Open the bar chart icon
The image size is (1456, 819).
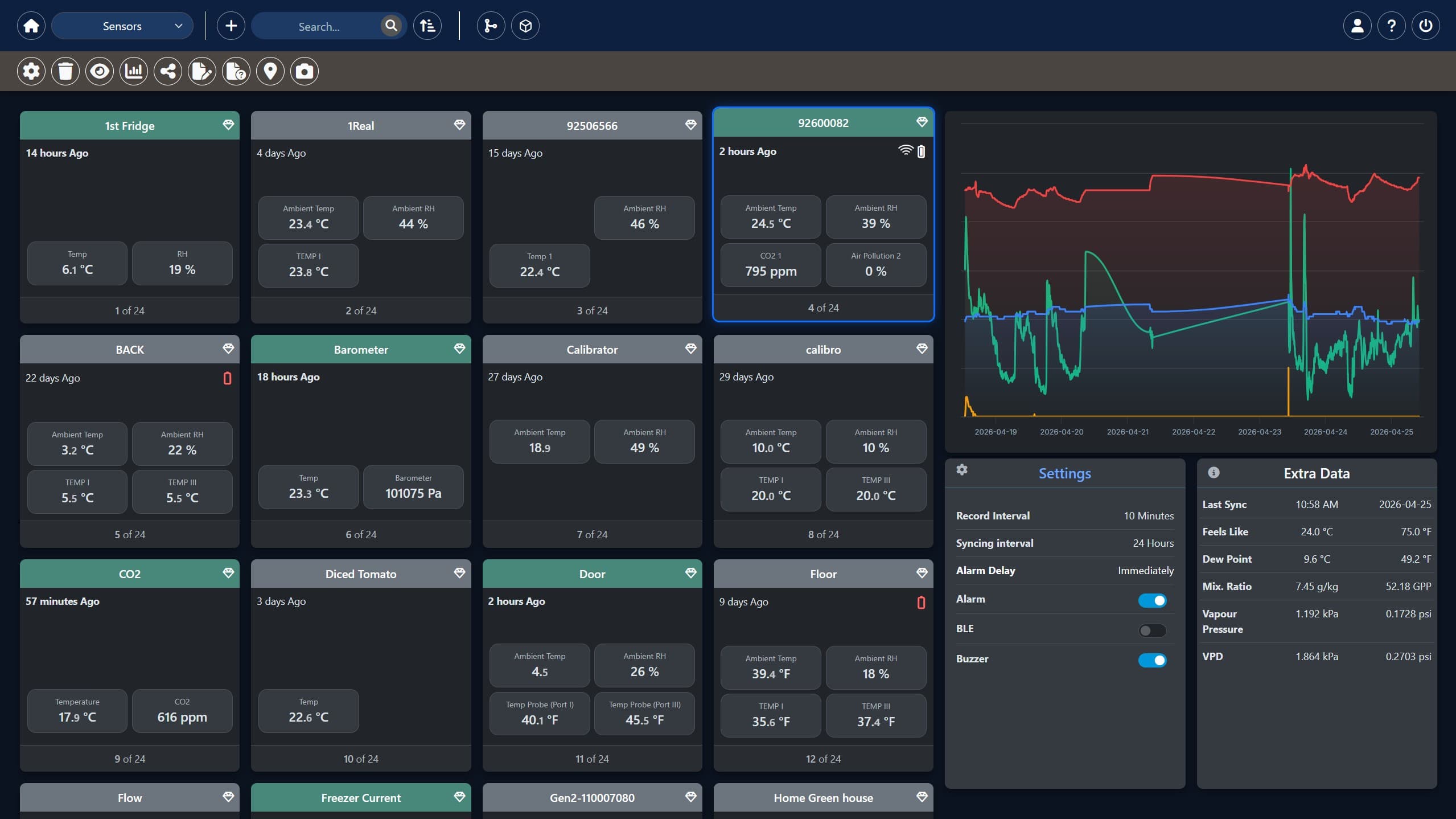134,71
